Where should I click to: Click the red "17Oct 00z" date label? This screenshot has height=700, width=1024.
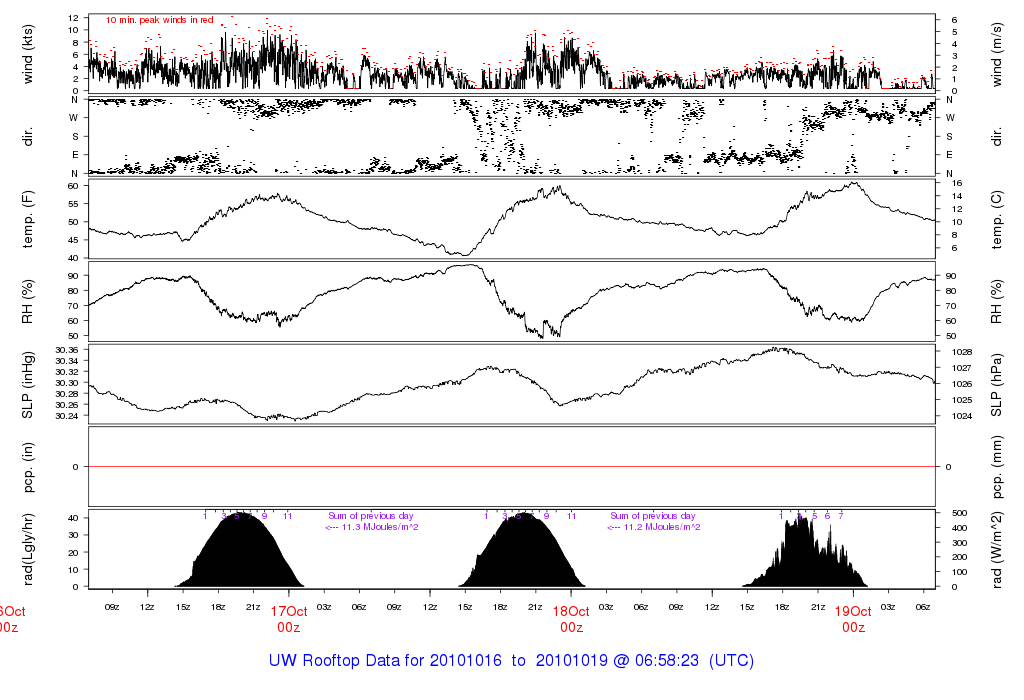289,619
